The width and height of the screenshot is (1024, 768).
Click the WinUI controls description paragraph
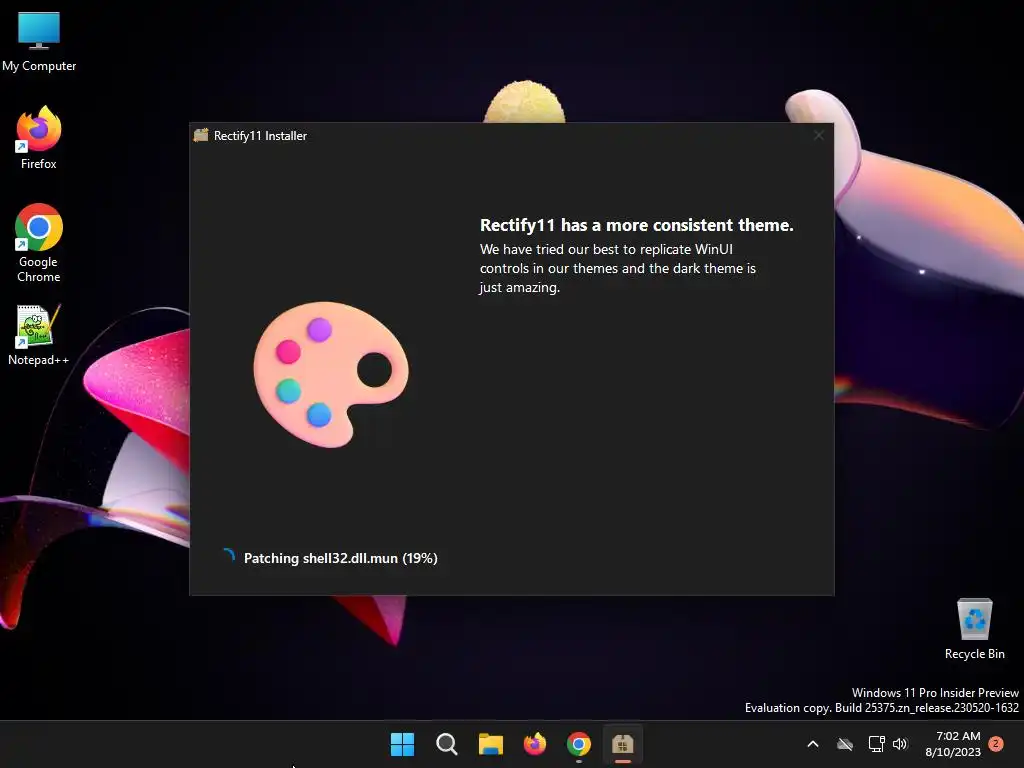pyautogui.click(x=618, y=268)
